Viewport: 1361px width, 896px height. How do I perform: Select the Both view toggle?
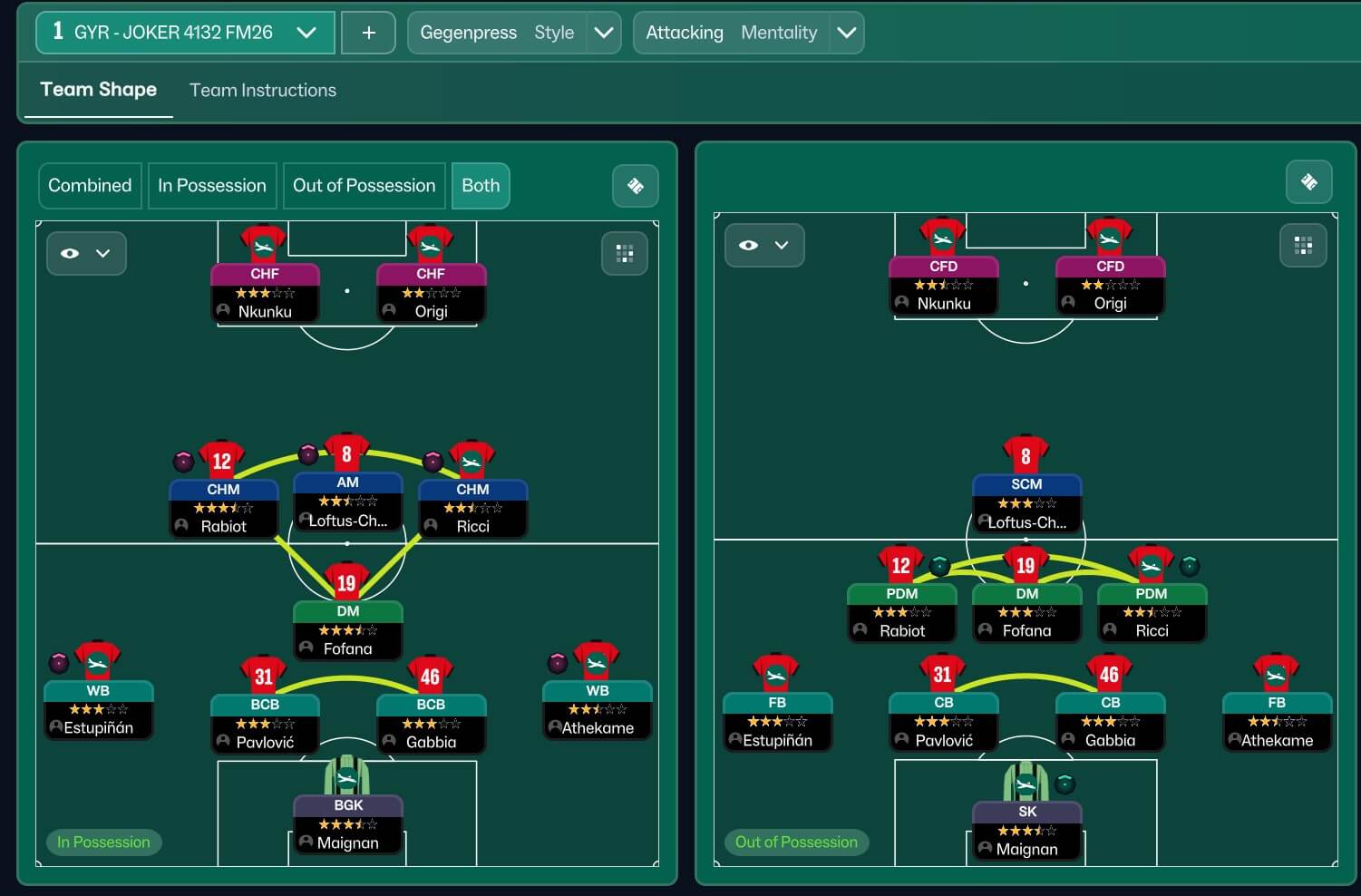point(480,186)
